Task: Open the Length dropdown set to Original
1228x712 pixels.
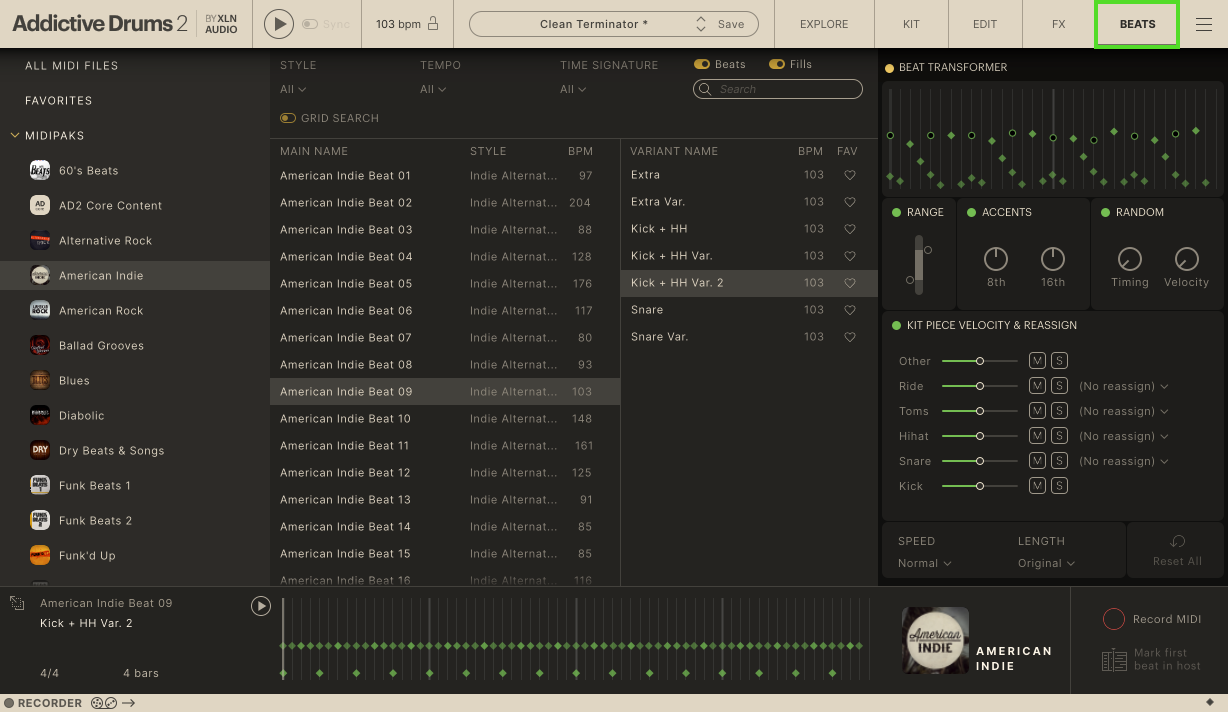Action: coord(1047,563)
